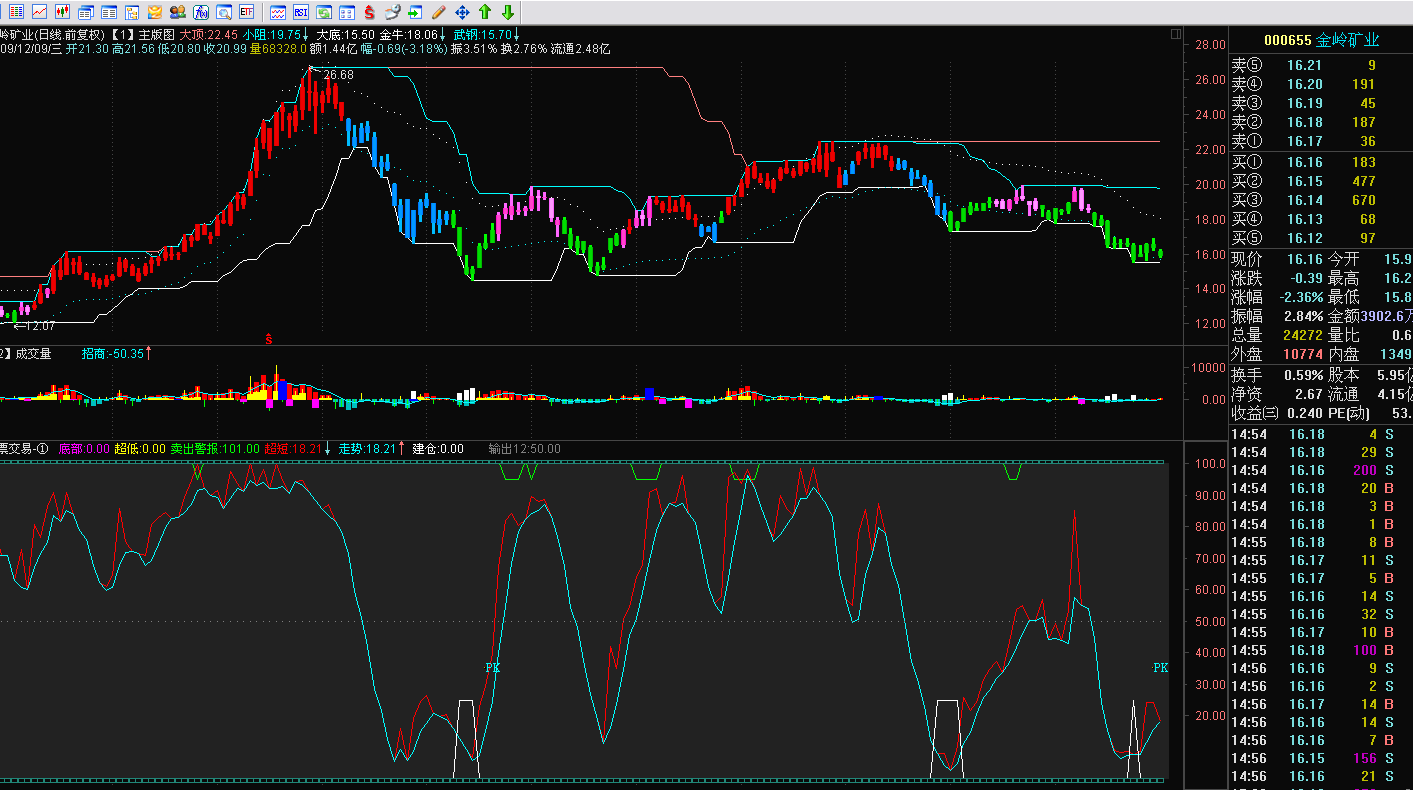Click the 大顶 22.45 indicator value
This screenshot has height=790, width=1413.
pyautogui.click(x=208, y=34)
